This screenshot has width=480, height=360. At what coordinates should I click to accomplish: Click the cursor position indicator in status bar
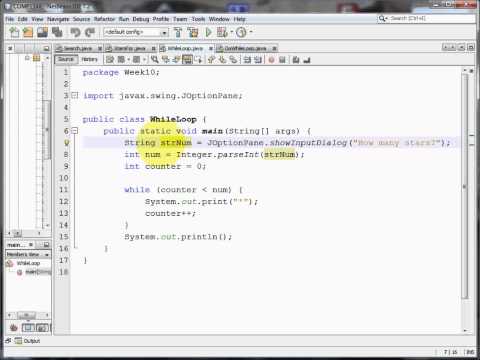[x=451, y=352]
